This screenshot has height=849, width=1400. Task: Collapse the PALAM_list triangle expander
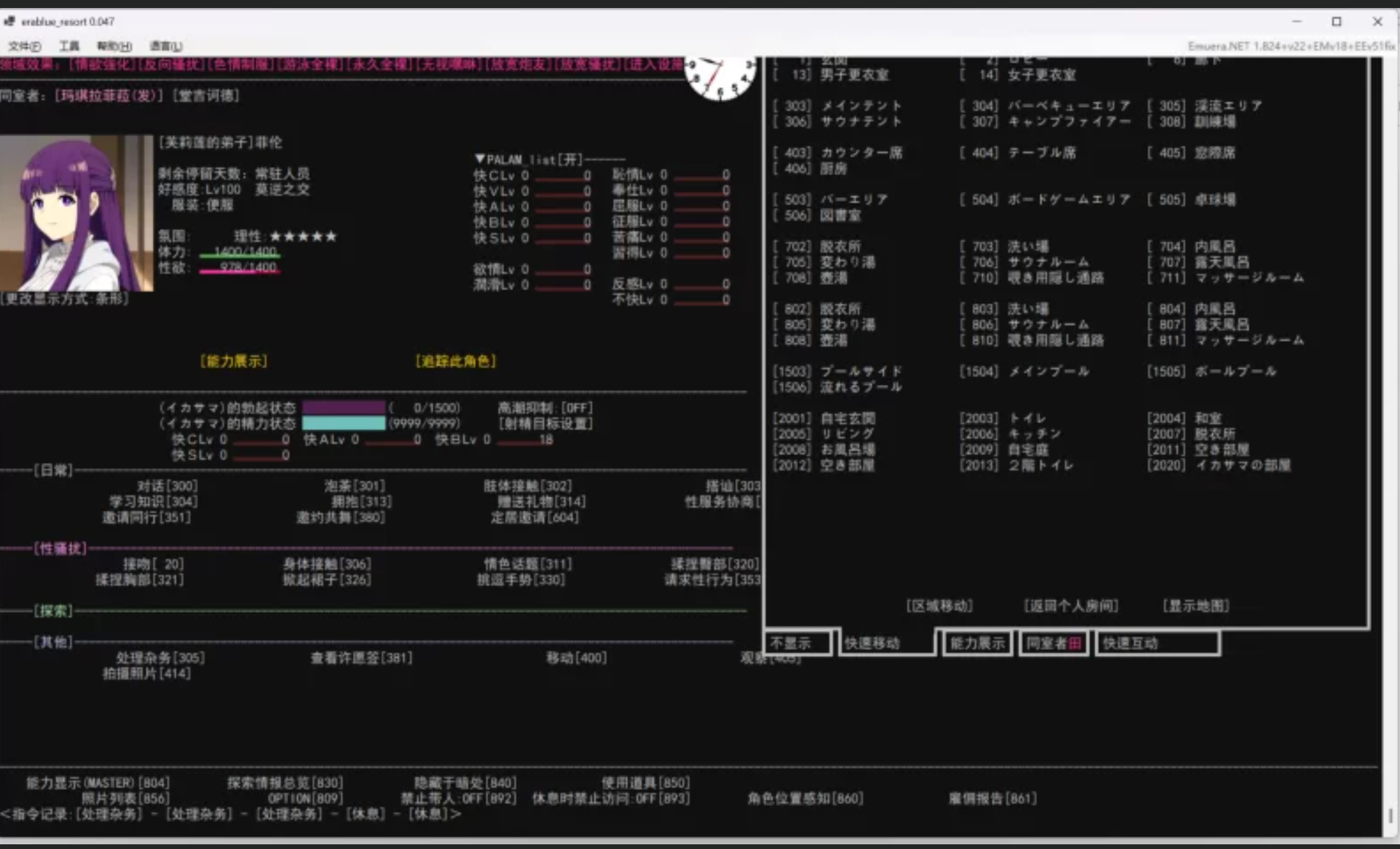[479, 159]
